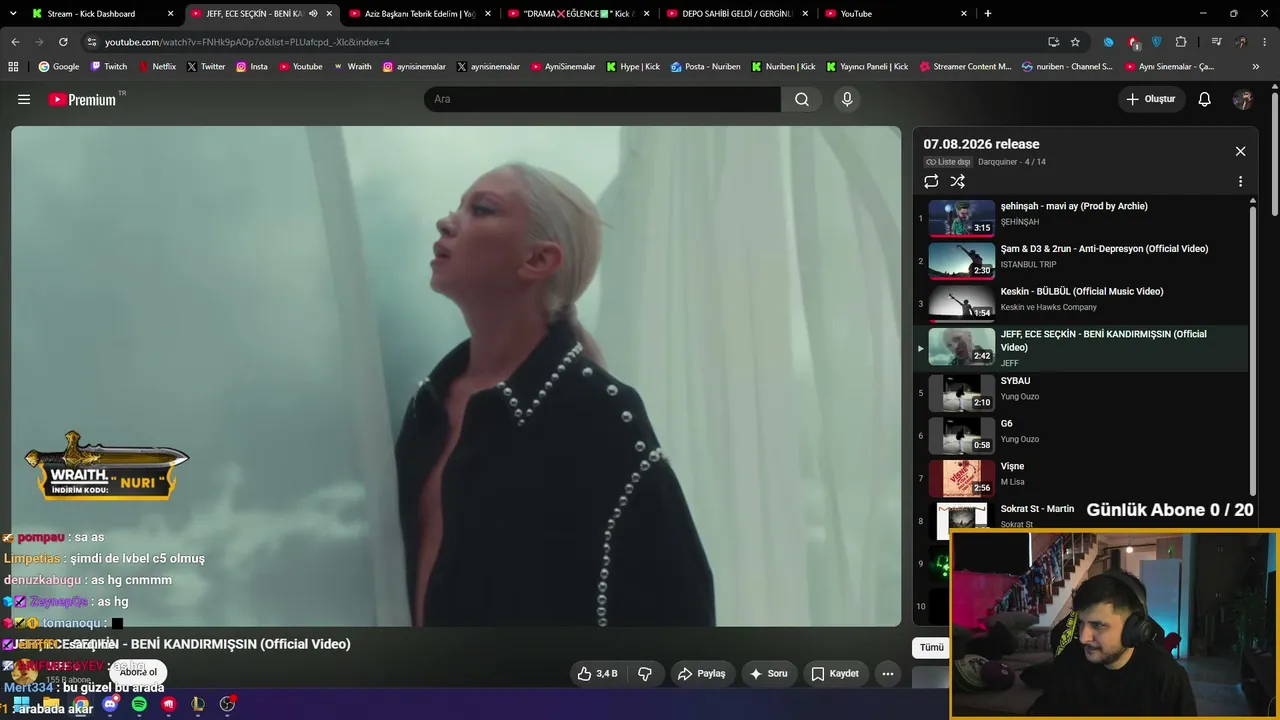
Task: Open the YouTube account avatar menu
Action: coord(1243,99)
